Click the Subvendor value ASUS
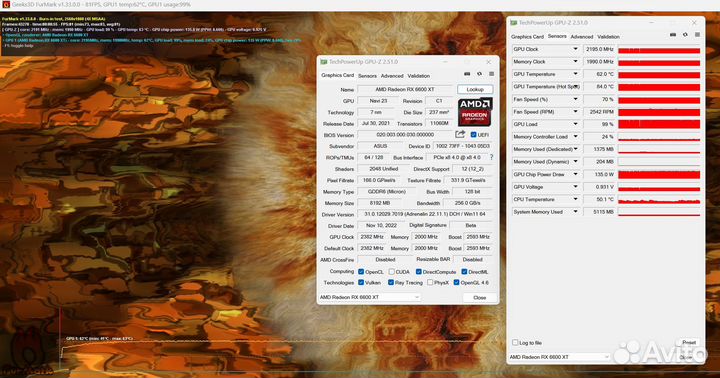The height and width of the screenshot is (378, 720). (380, 146)
